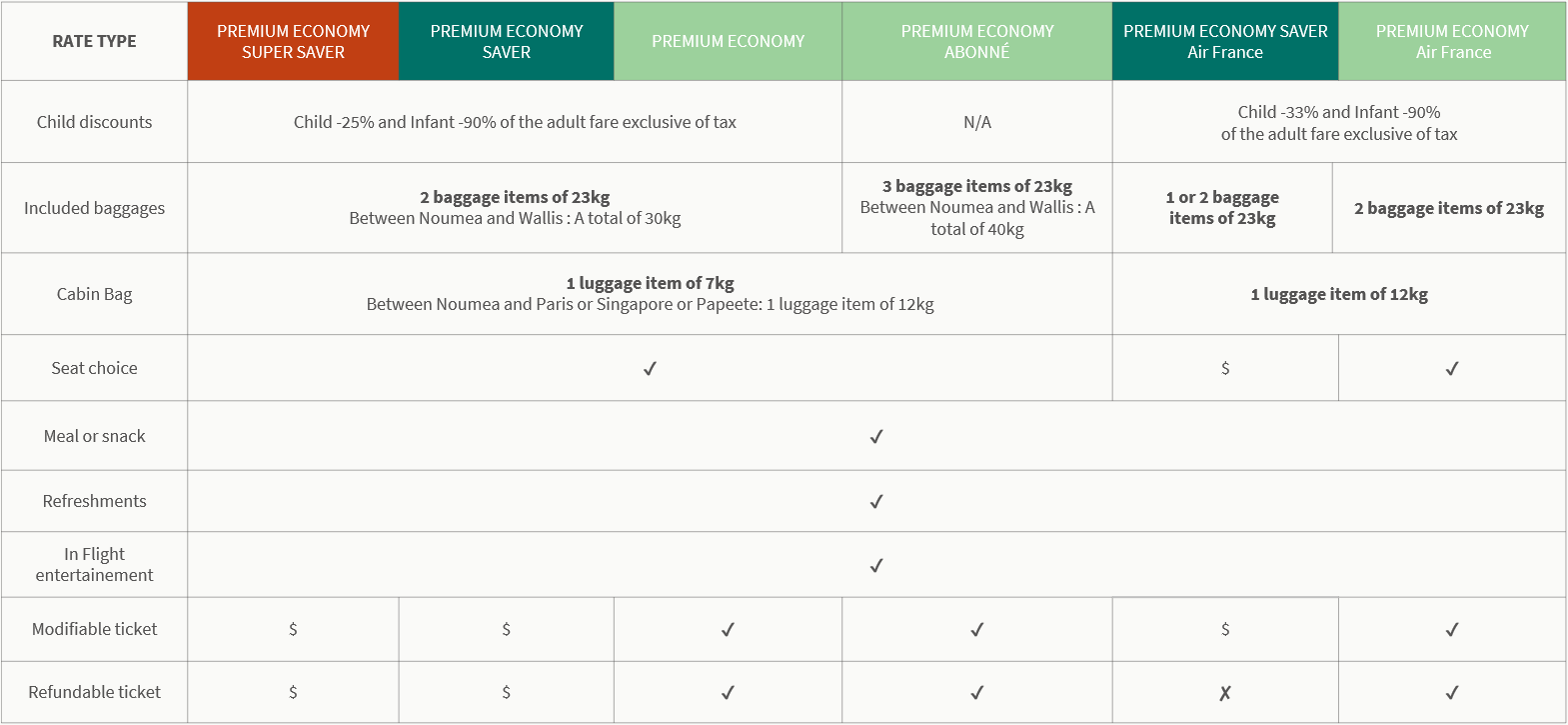Click the In Flight entertainment checkmark
Screen dimensions: 1568x725
876,565
